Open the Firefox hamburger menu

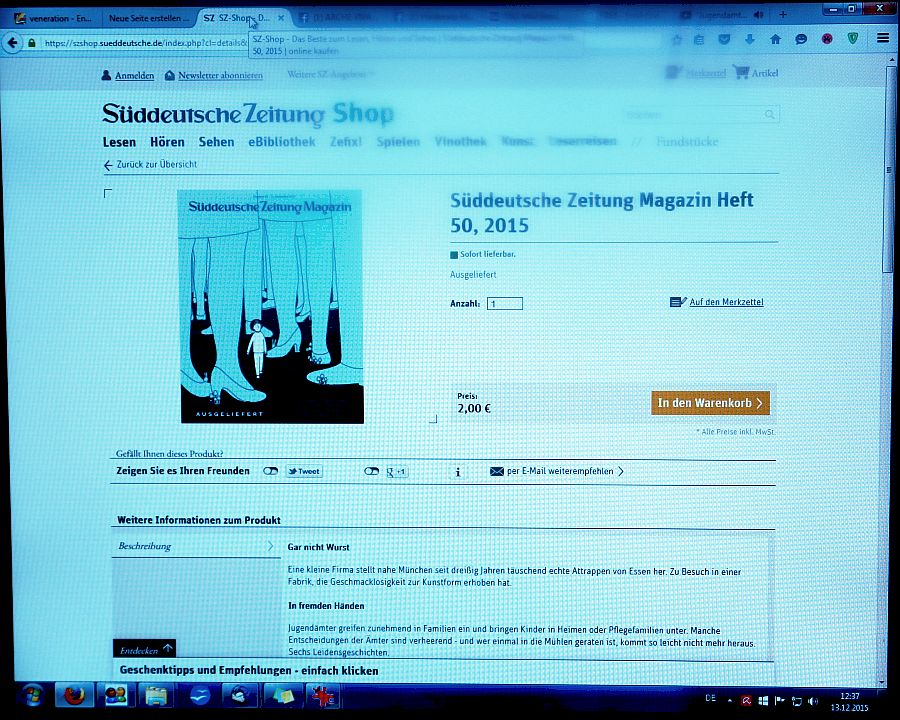click(x=883, y=38)
